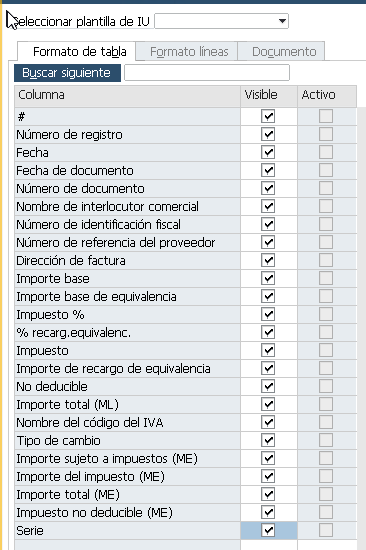Image resolution: width=366 pixels, height=550 pixels.
Task: Click the Activo column header
Action: point(327,95)
